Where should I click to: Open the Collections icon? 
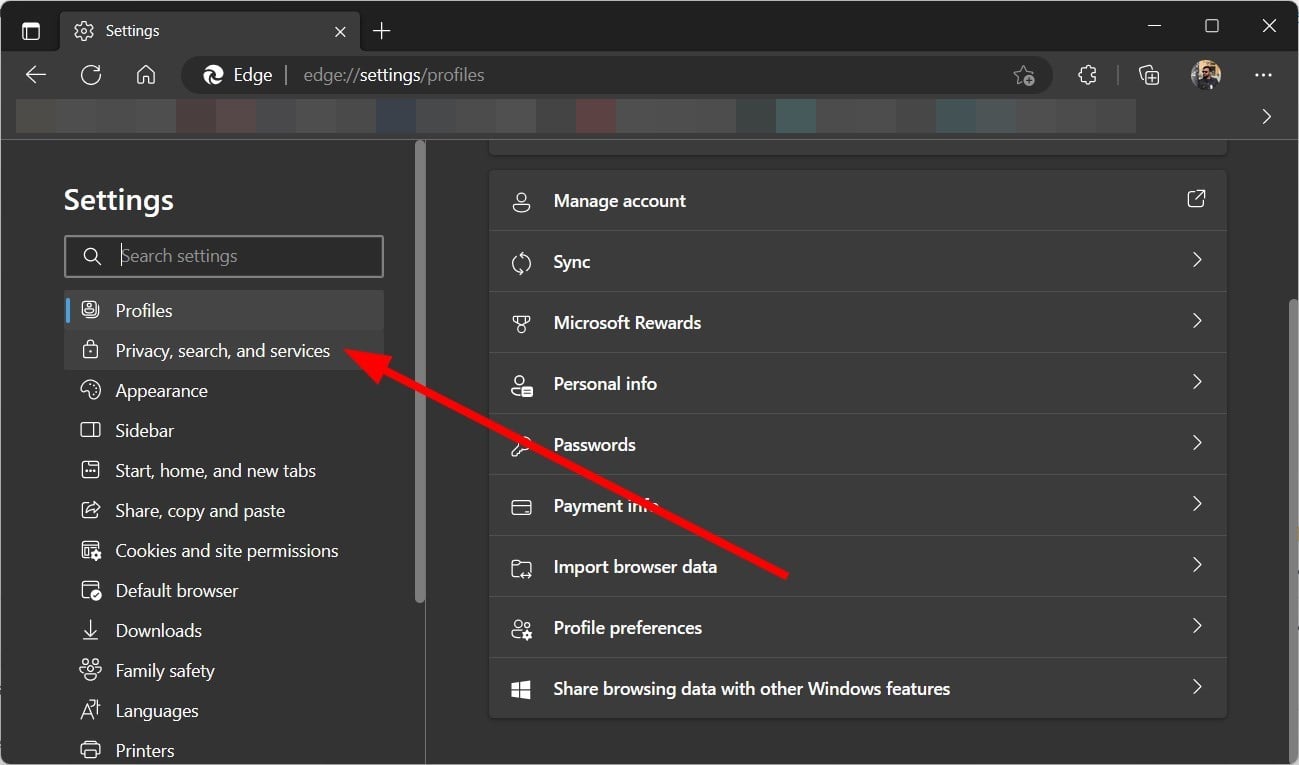tap(1149, 75)
